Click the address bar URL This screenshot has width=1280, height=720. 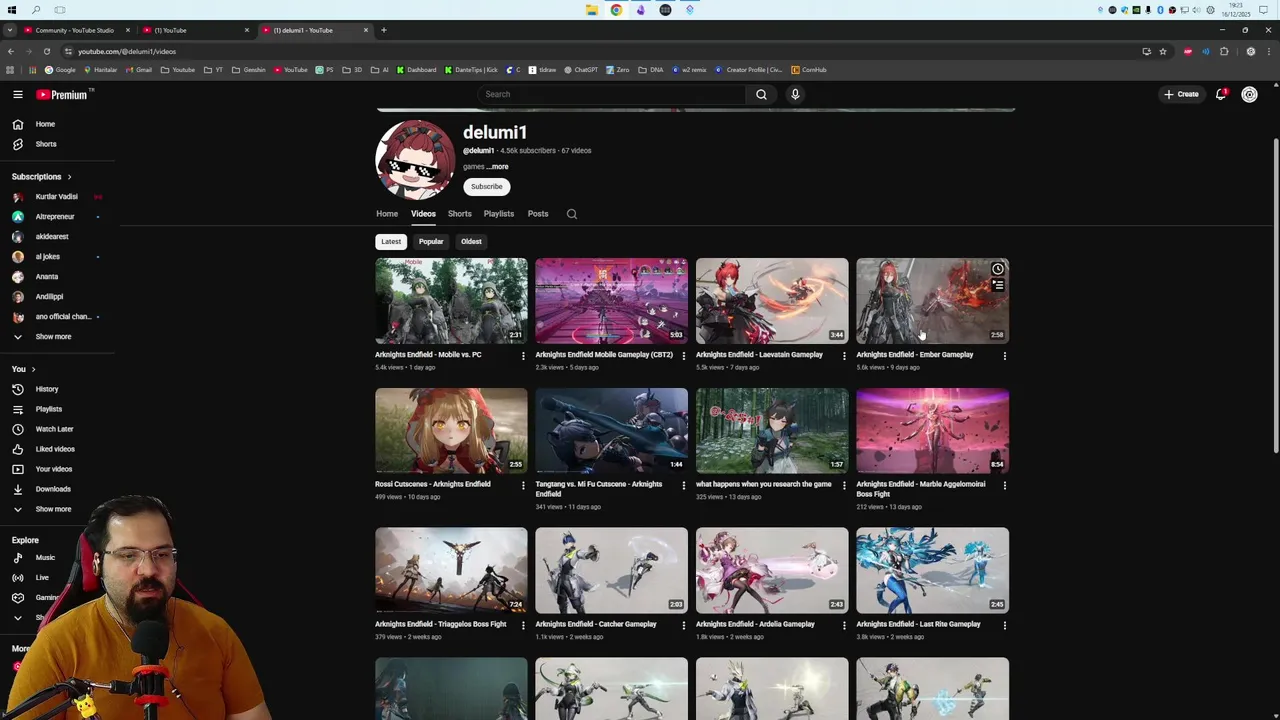click(x=127, y=51)
